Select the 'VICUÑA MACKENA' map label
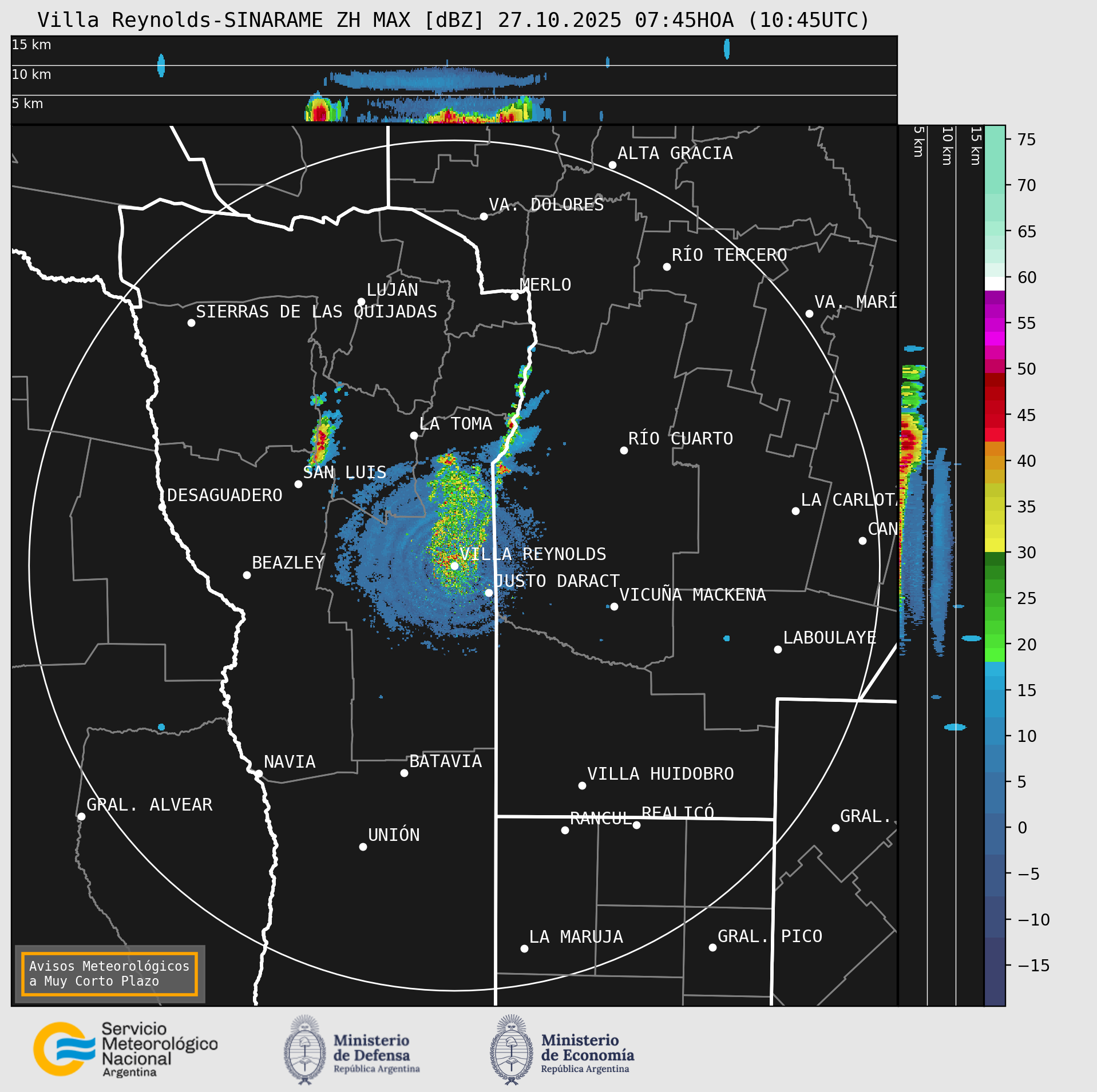The width and height of the screenshot is (1097, 1092). pos(692,595)
